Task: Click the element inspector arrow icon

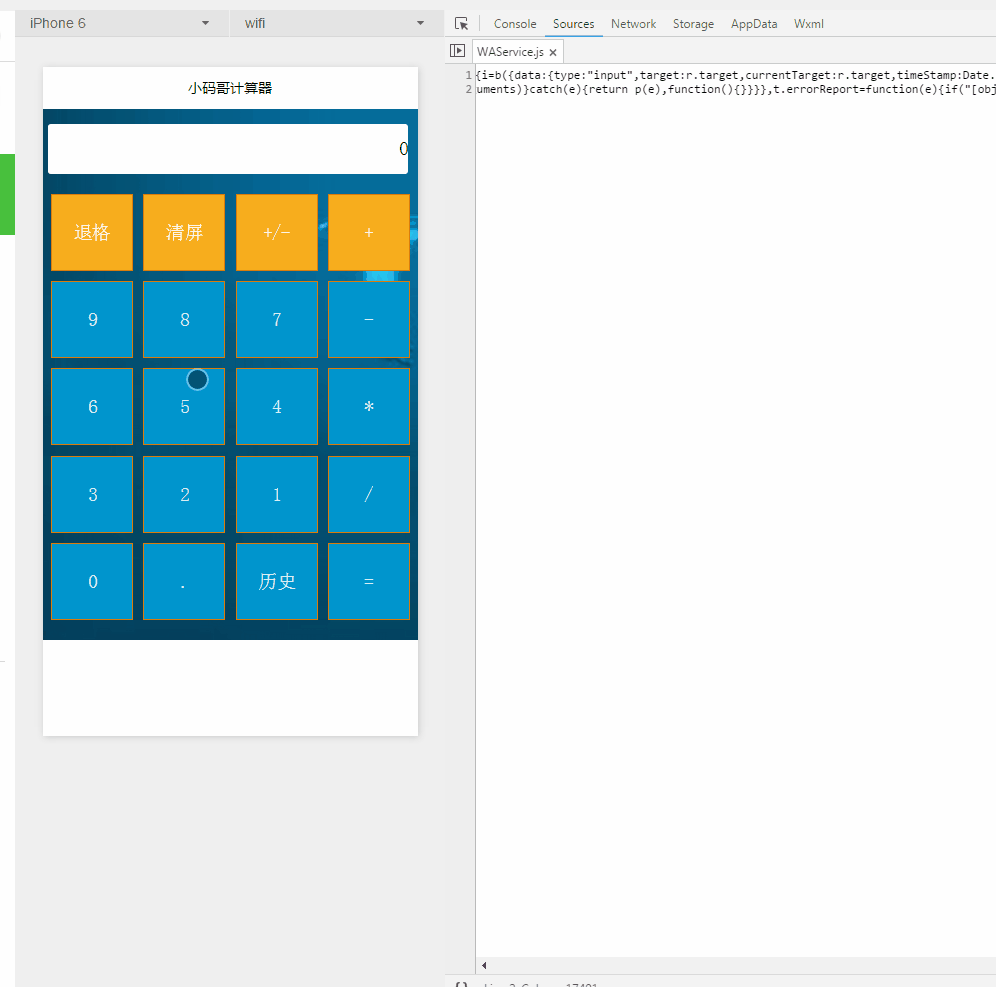Action: point(462,24)
